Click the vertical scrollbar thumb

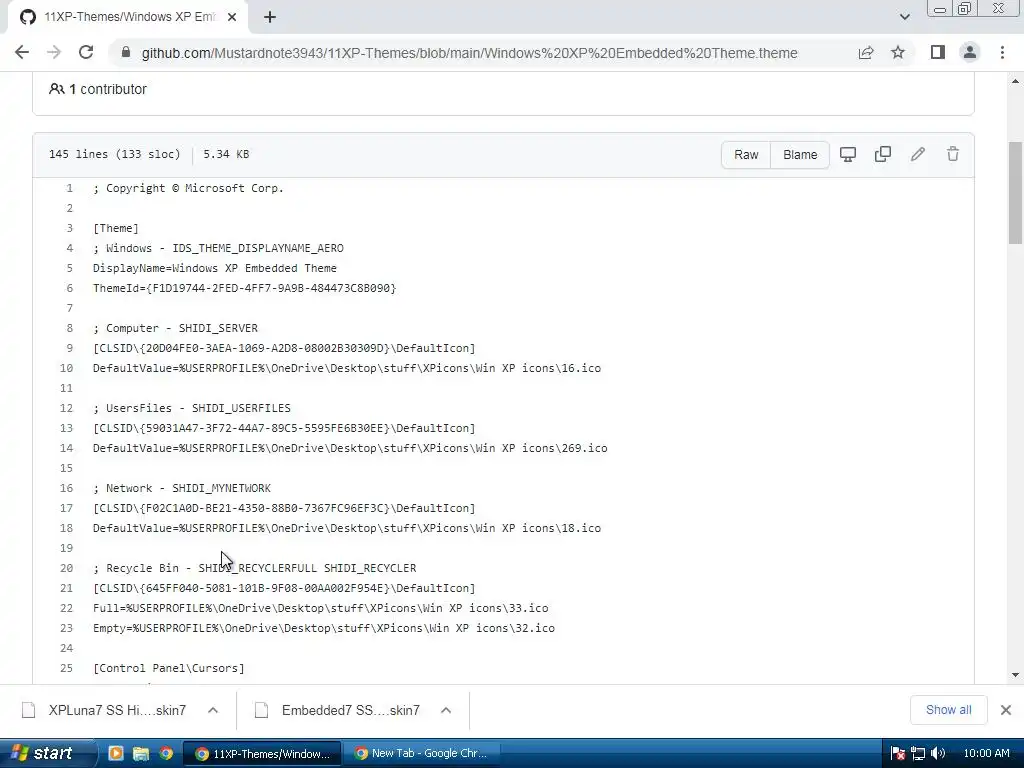1015,193
